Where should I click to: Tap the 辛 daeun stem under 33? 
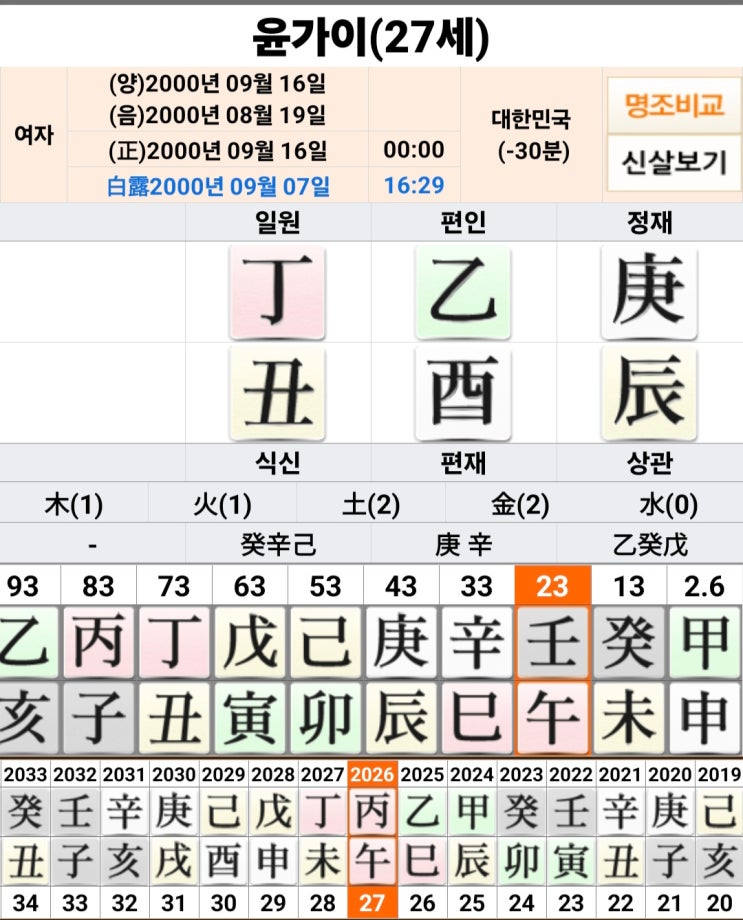[477, 642]
